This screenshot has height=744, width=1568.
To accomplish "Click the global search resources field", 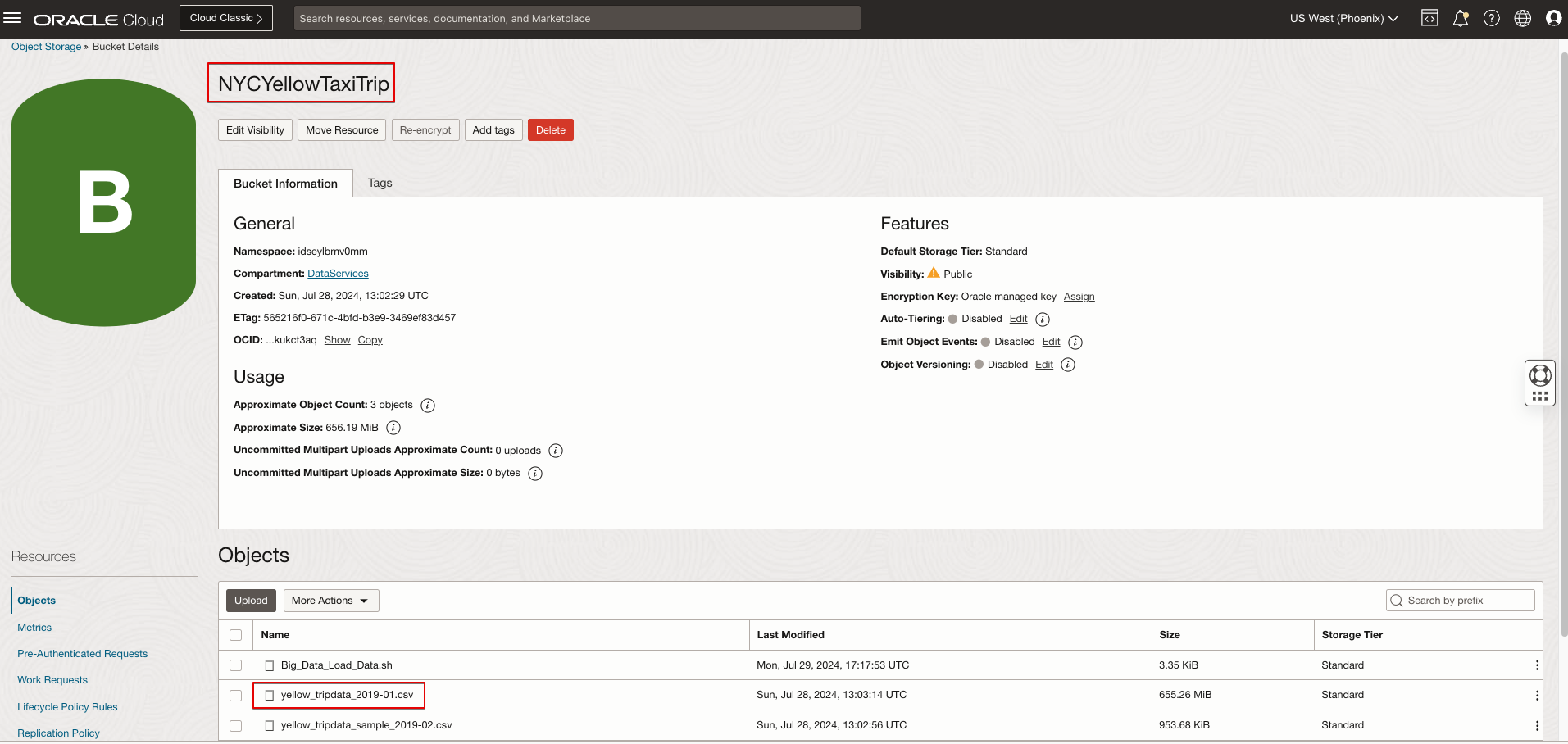I will tap(577, 18).
